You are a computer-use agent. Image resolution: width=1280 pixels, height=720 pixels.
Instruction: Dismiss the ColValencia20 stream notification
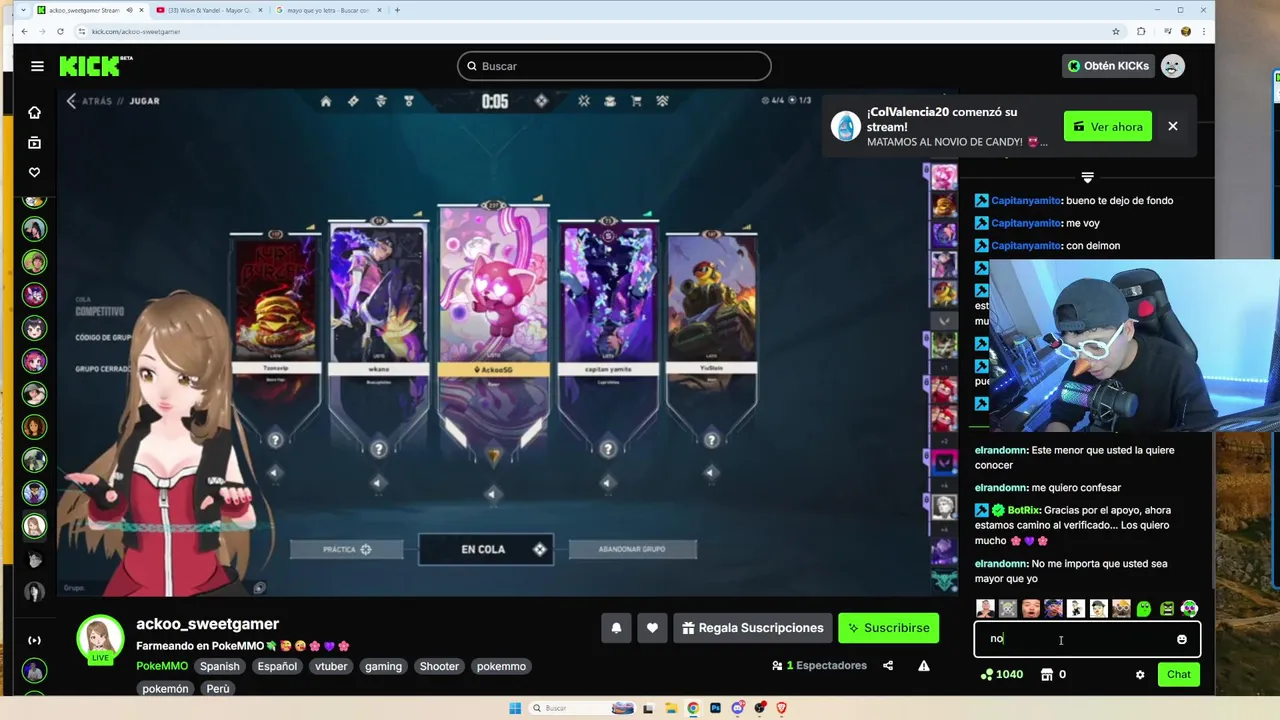[1173, 126]
